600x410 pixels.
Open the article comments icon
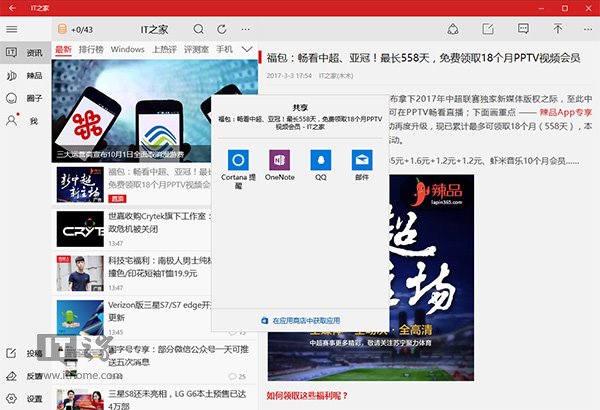[523, 29]
